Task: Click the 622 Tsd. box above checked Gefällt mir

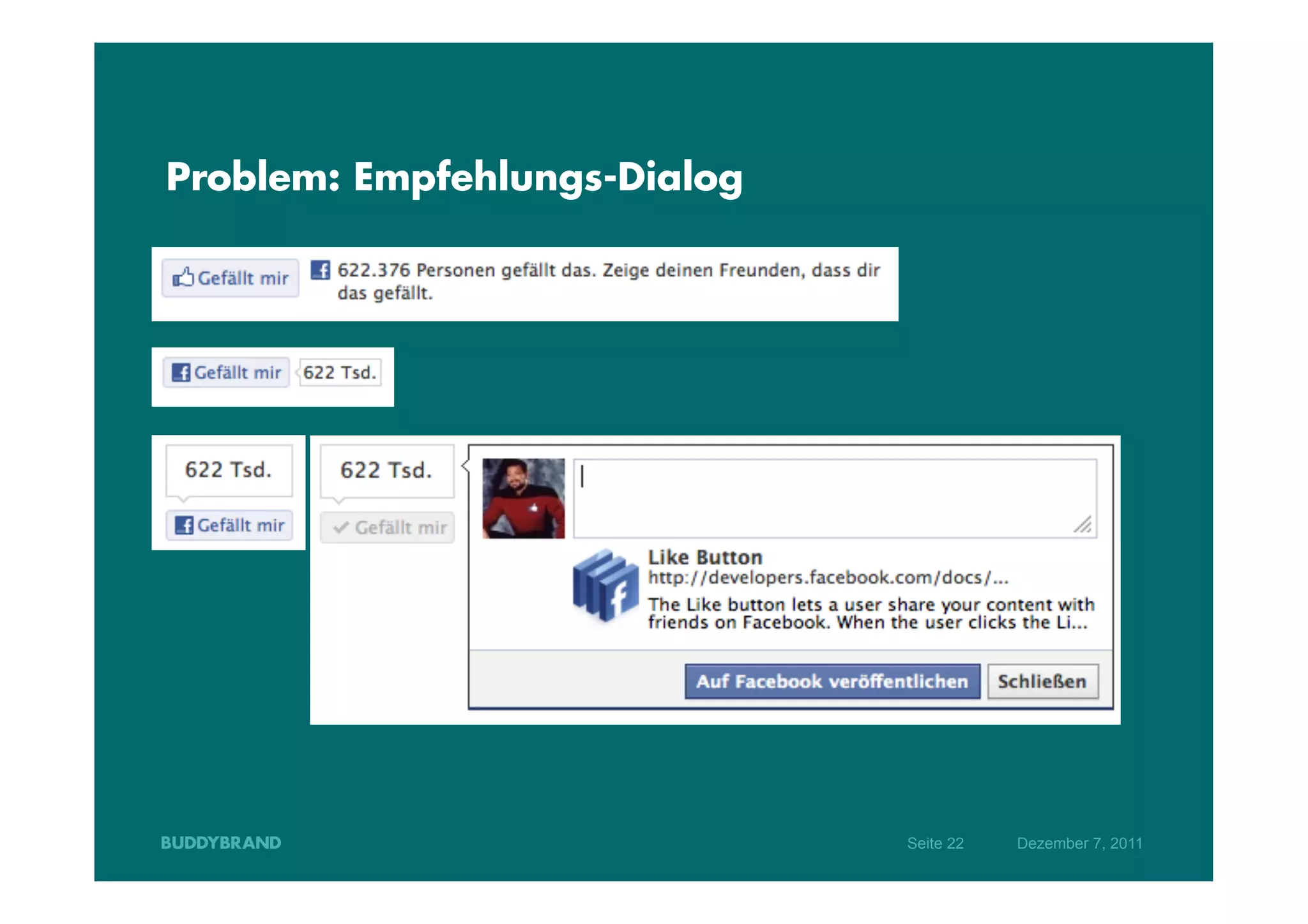Action: (387, 471)
